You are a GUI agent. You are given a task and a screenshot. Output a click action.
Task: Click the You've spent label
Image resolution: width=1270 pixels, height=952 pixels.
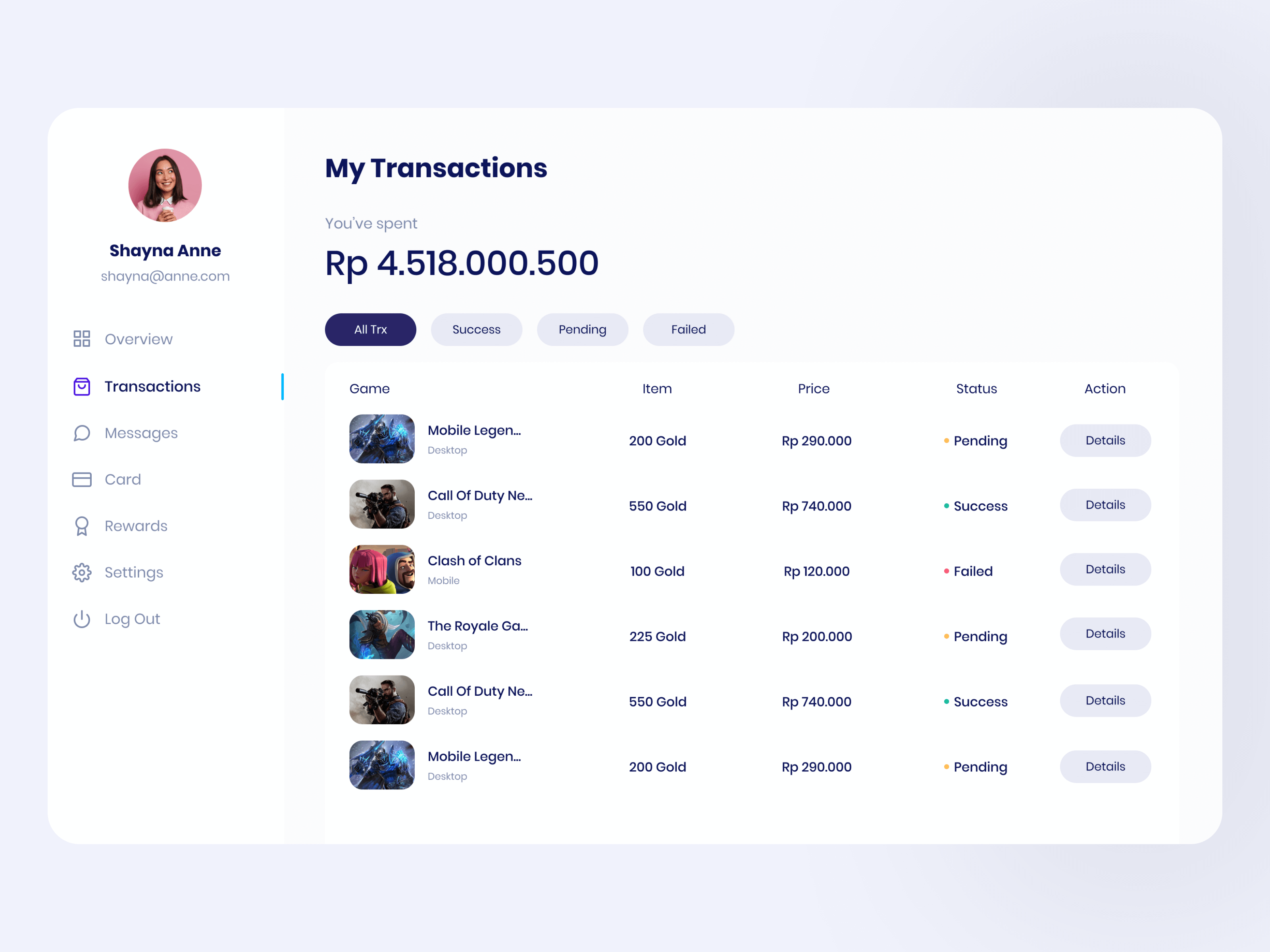point(371,224)
